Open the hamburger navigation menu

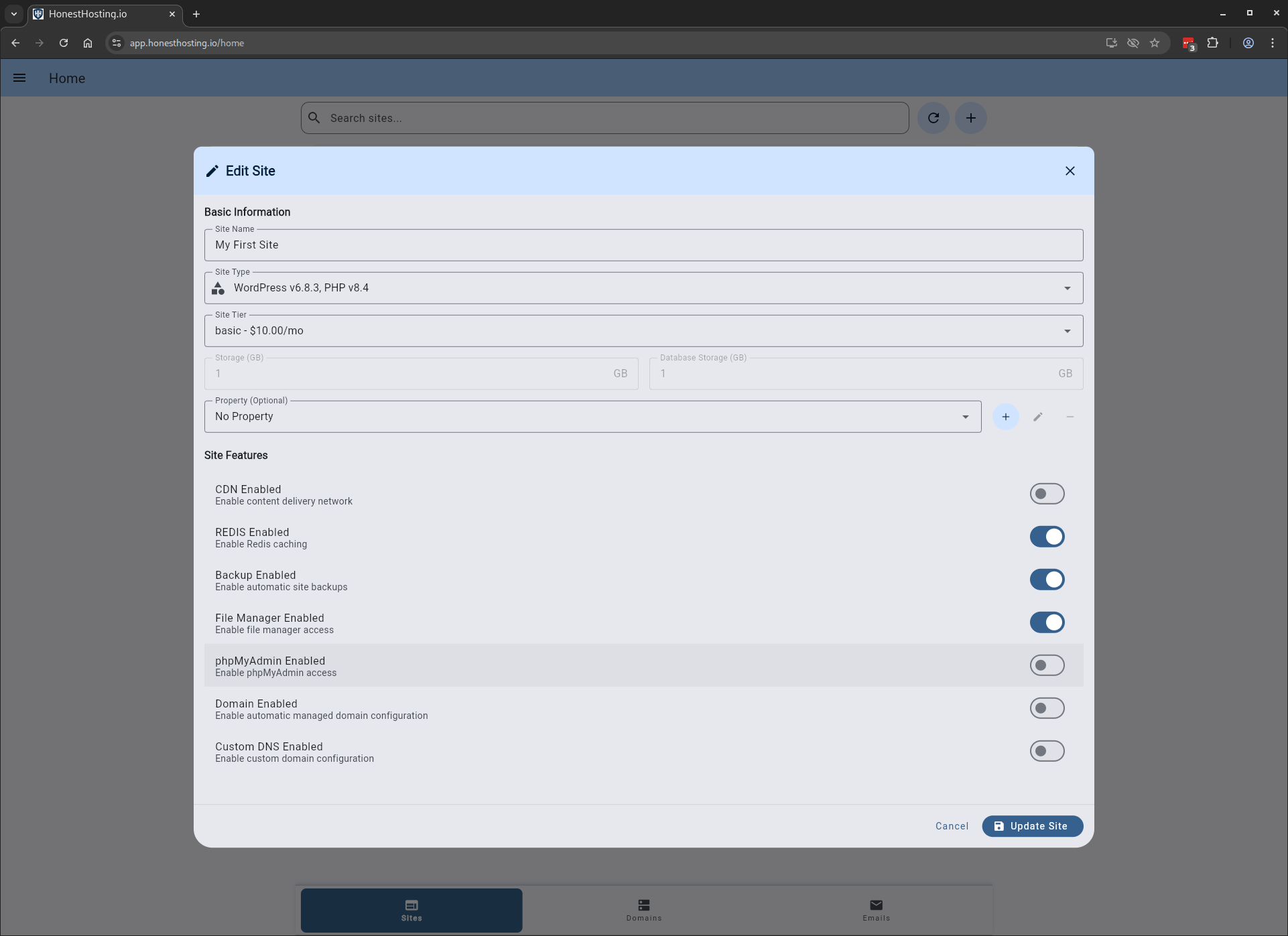coord(19,78)
